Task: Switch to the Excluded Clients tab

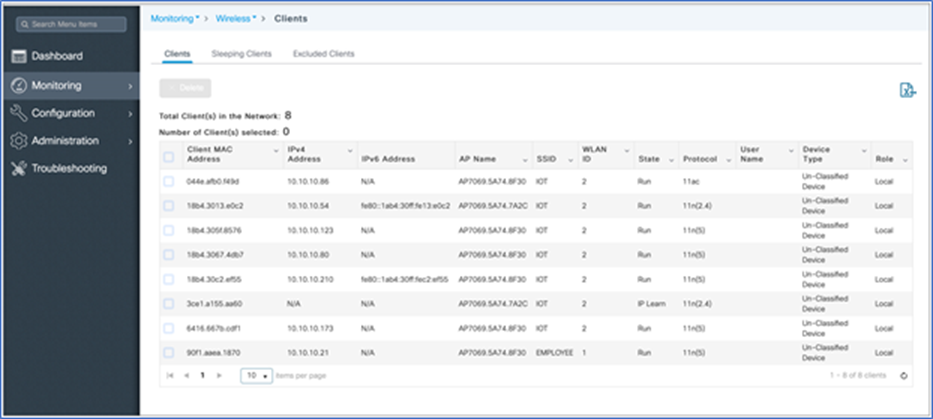Action: 324,54
